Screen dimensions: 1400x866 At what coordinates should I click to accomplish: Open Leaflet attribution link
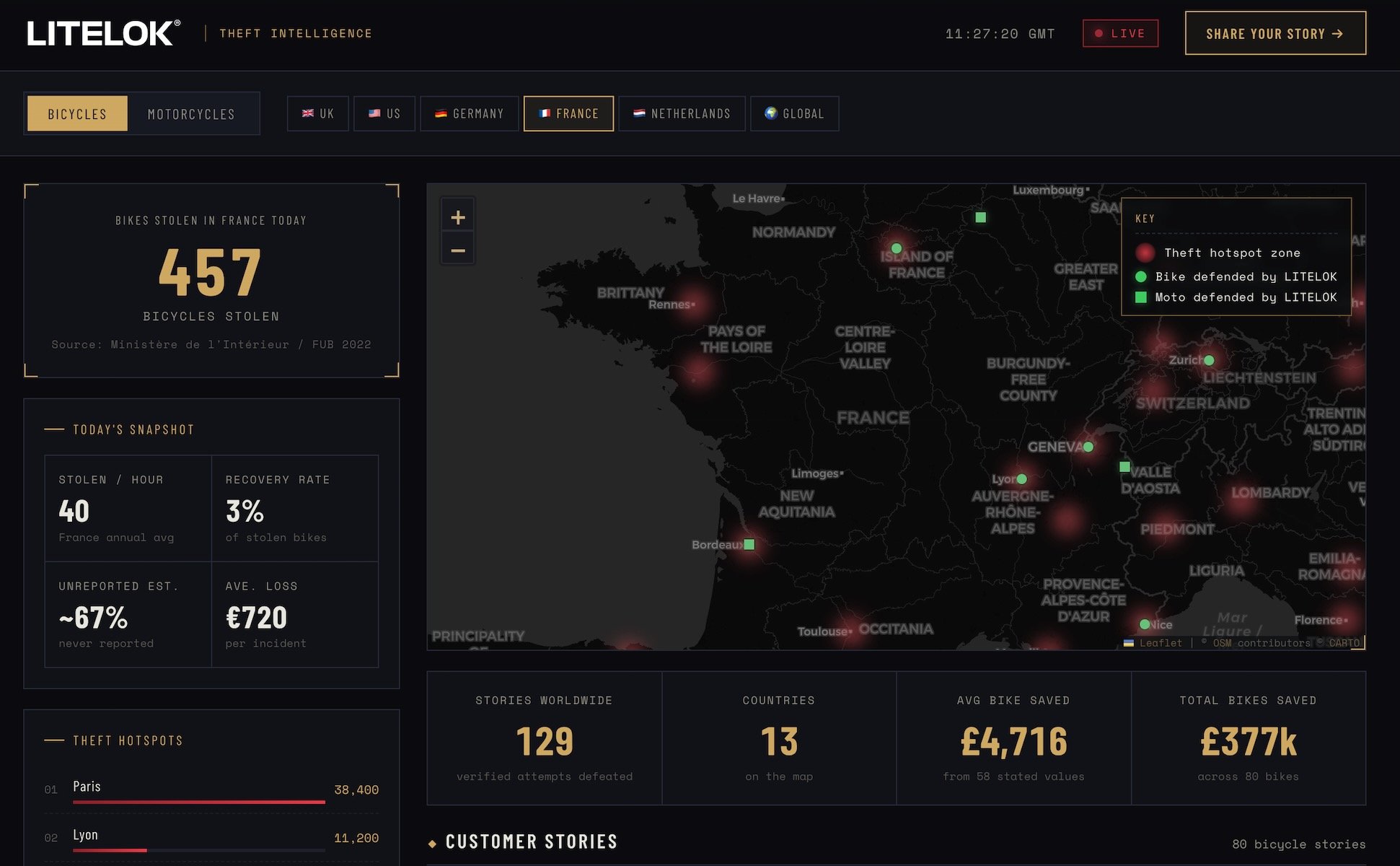click(1153, 643)
